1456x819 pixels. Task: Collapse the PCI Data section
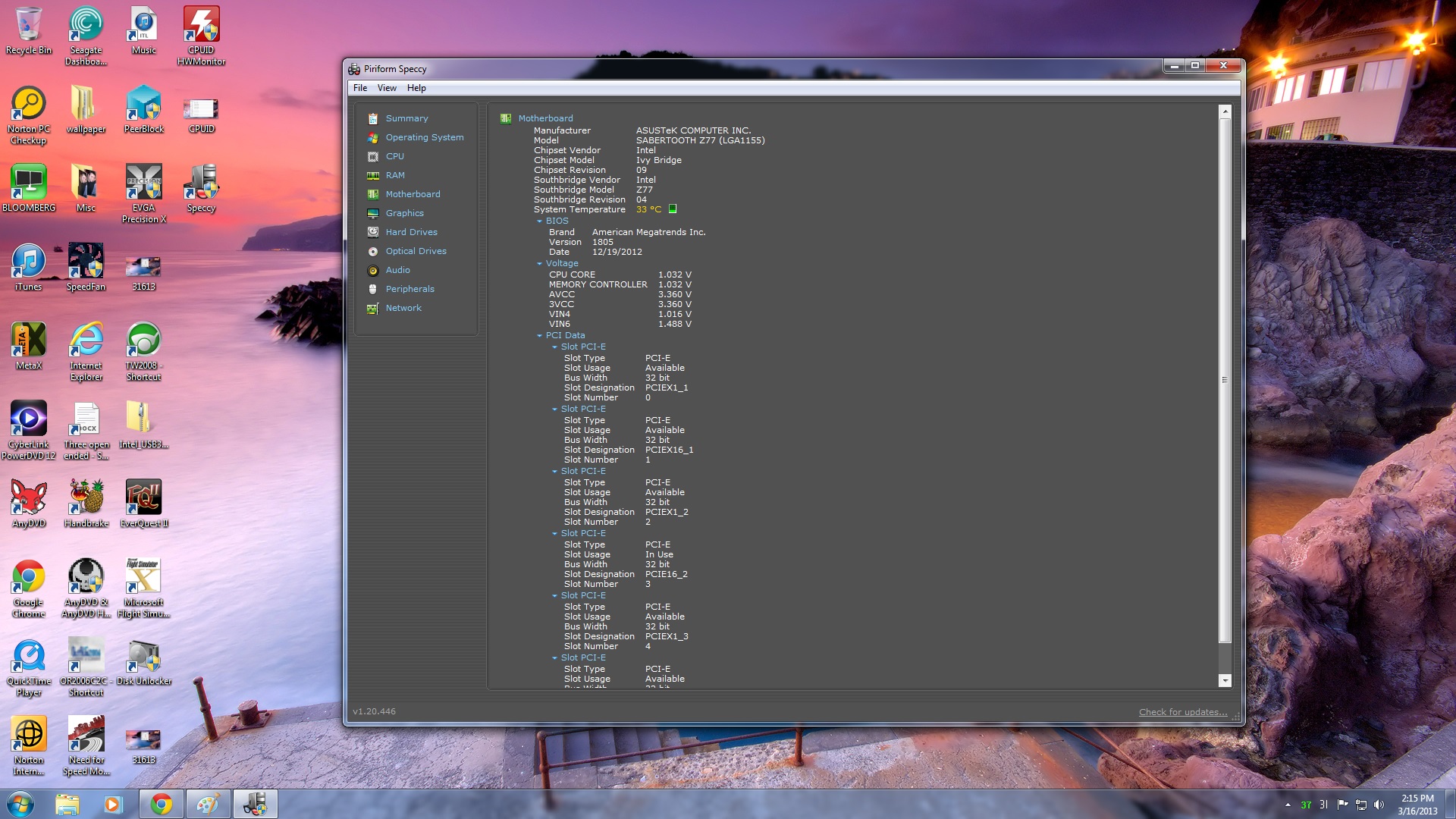coord(540,336)
